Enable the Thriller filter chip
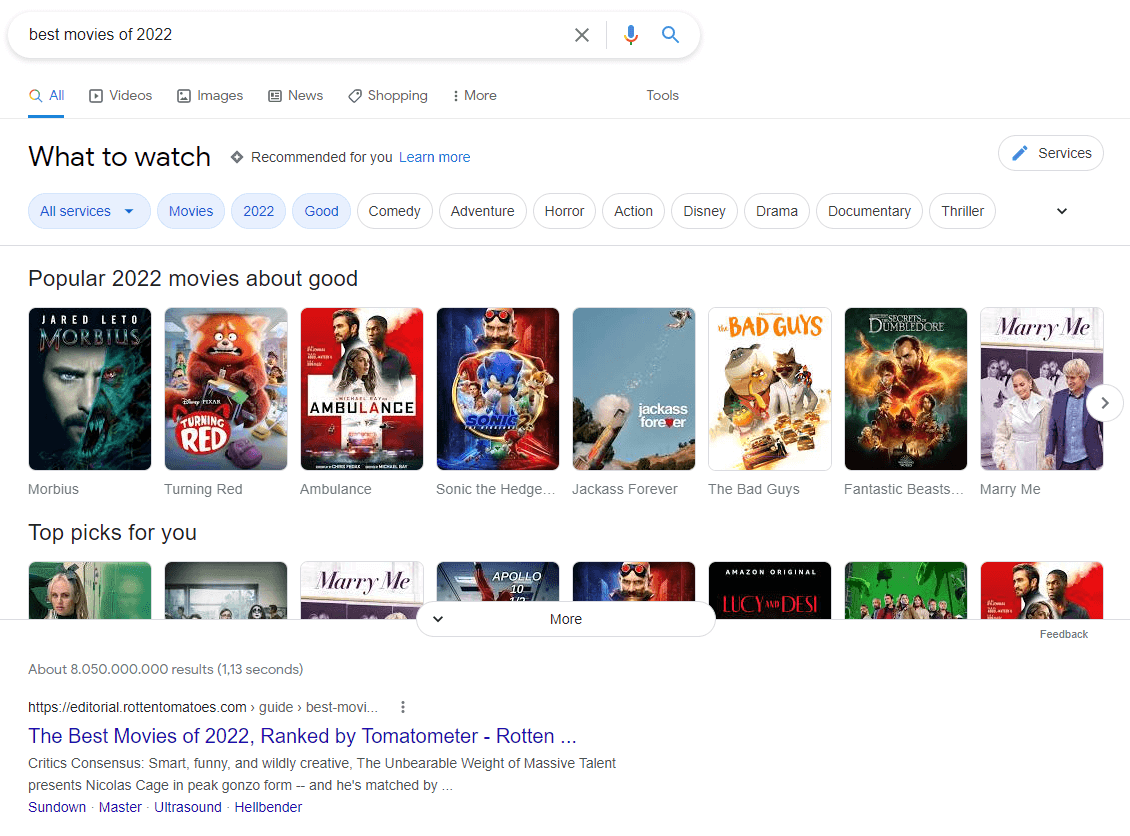1130x836 pixels. [x=963, y=211]
